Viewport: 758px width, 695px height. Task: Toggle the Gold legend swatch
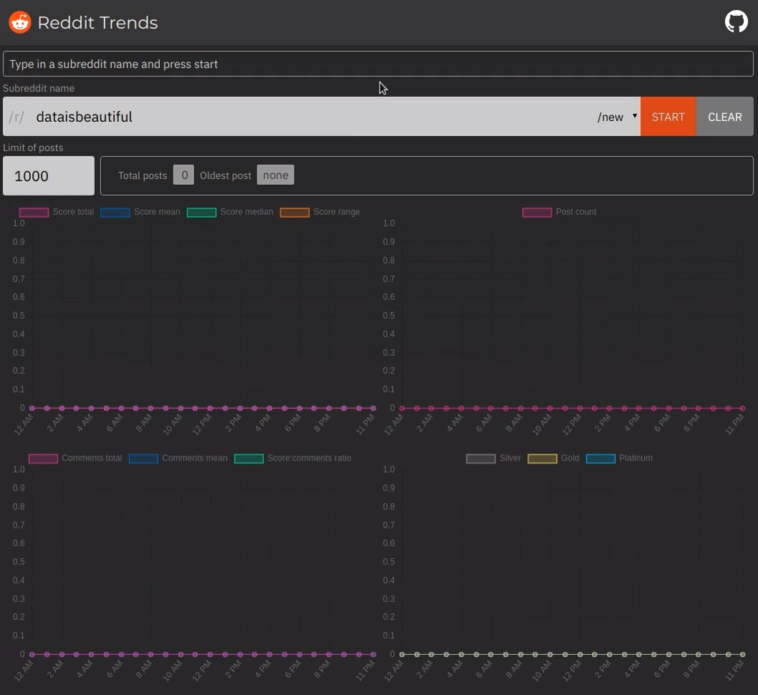tap(542, 458)
